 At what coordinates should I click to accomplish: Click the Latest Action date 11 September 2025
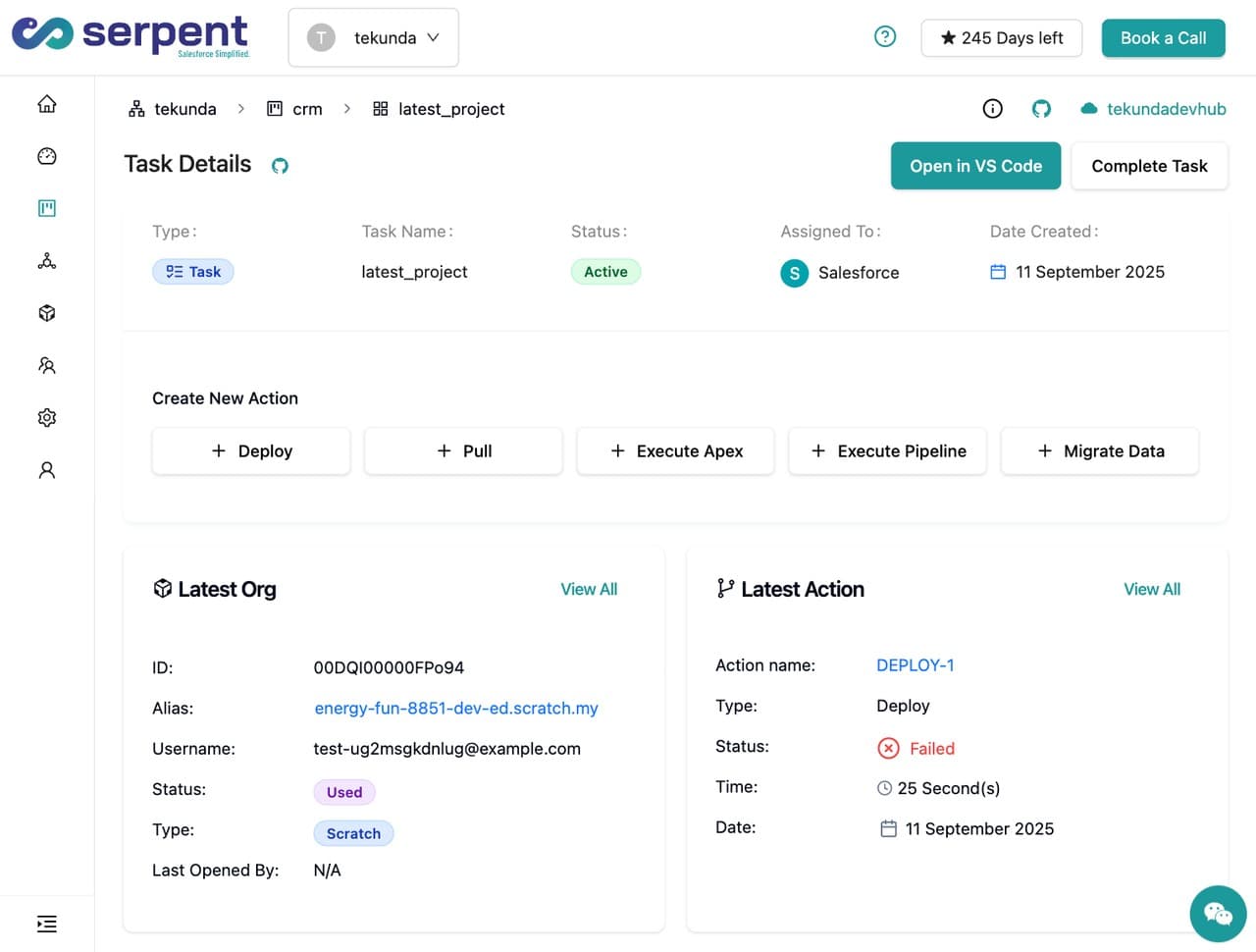coord(979,828)
